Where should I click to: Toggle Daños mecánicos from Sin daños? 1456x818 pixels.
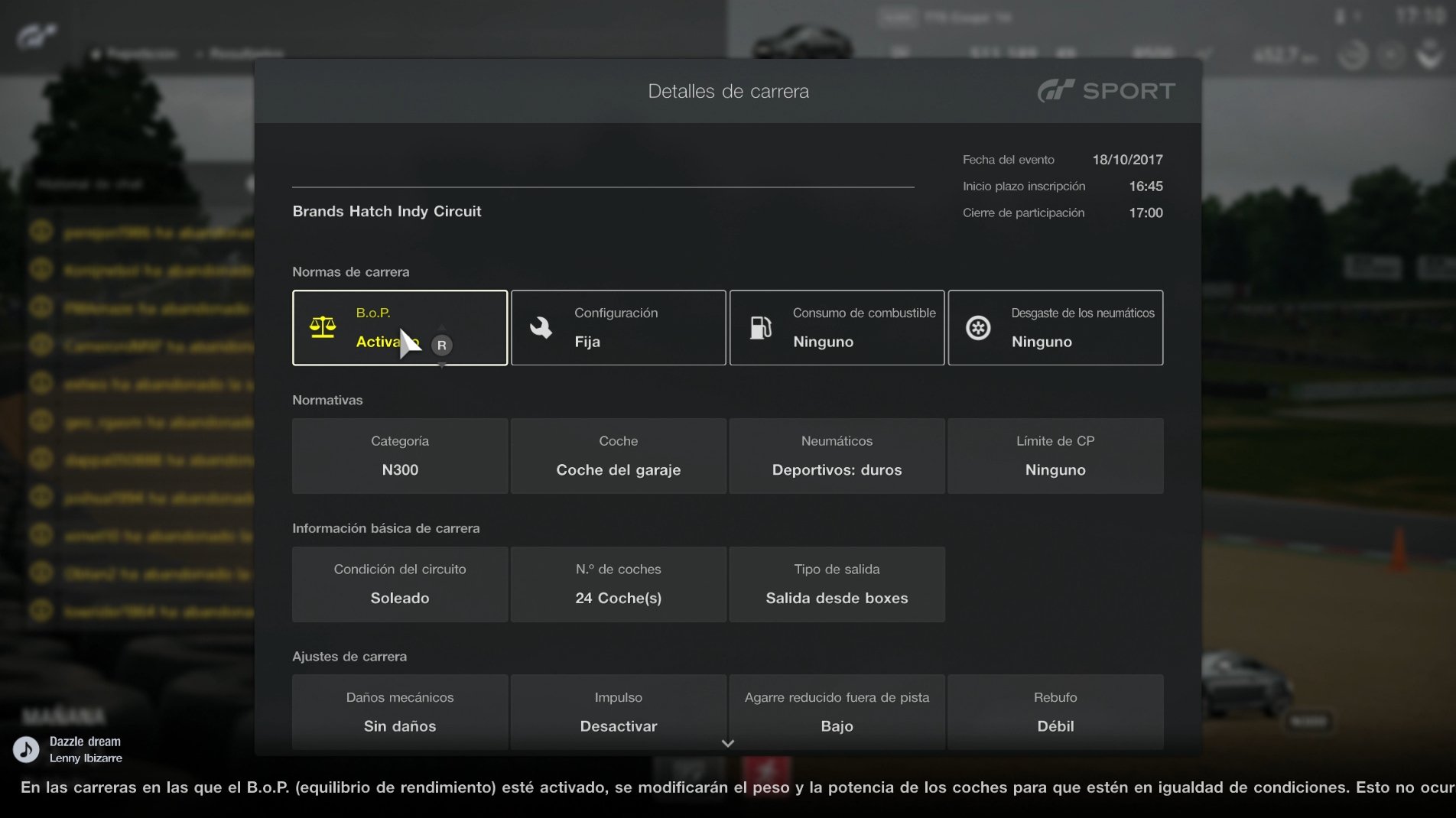[x=399, y=712]
